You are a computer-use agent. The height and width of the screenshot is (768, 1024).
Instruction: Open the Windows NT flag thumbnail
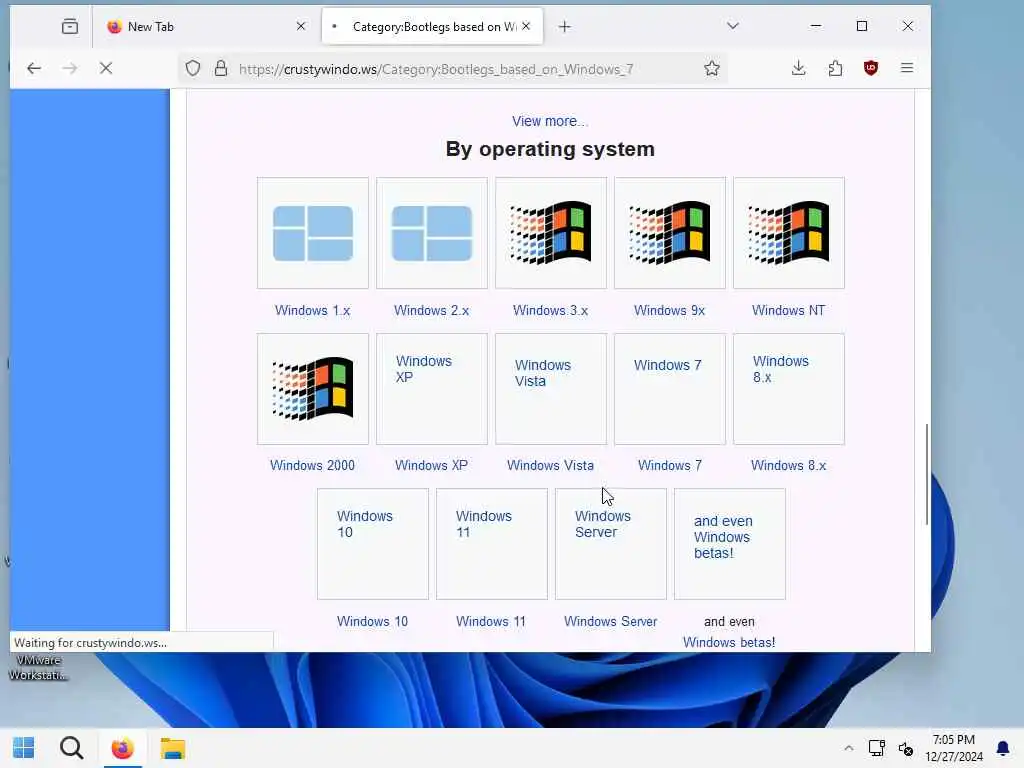click(789, 233)
